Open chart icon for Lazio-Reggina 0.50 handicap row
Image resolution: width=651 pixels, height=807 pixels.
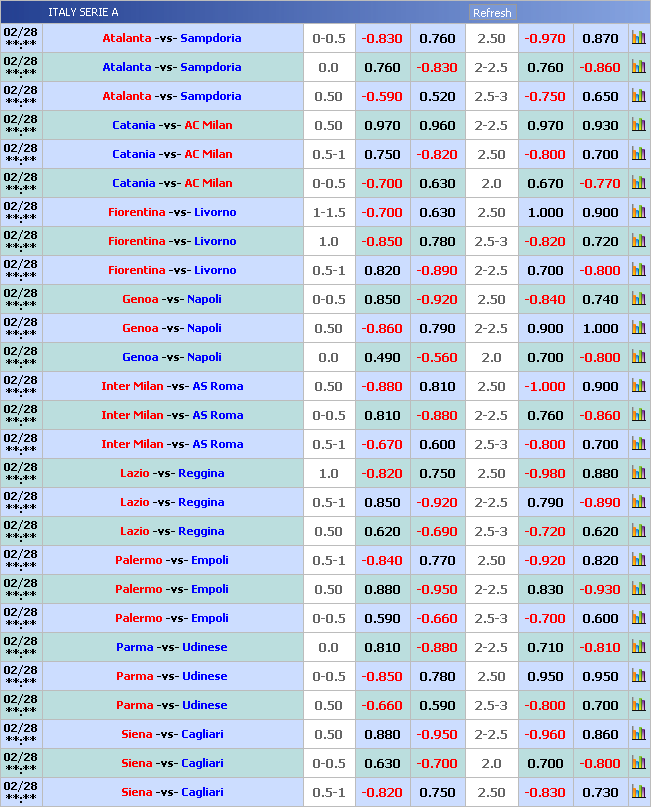(x=639, y=531)
